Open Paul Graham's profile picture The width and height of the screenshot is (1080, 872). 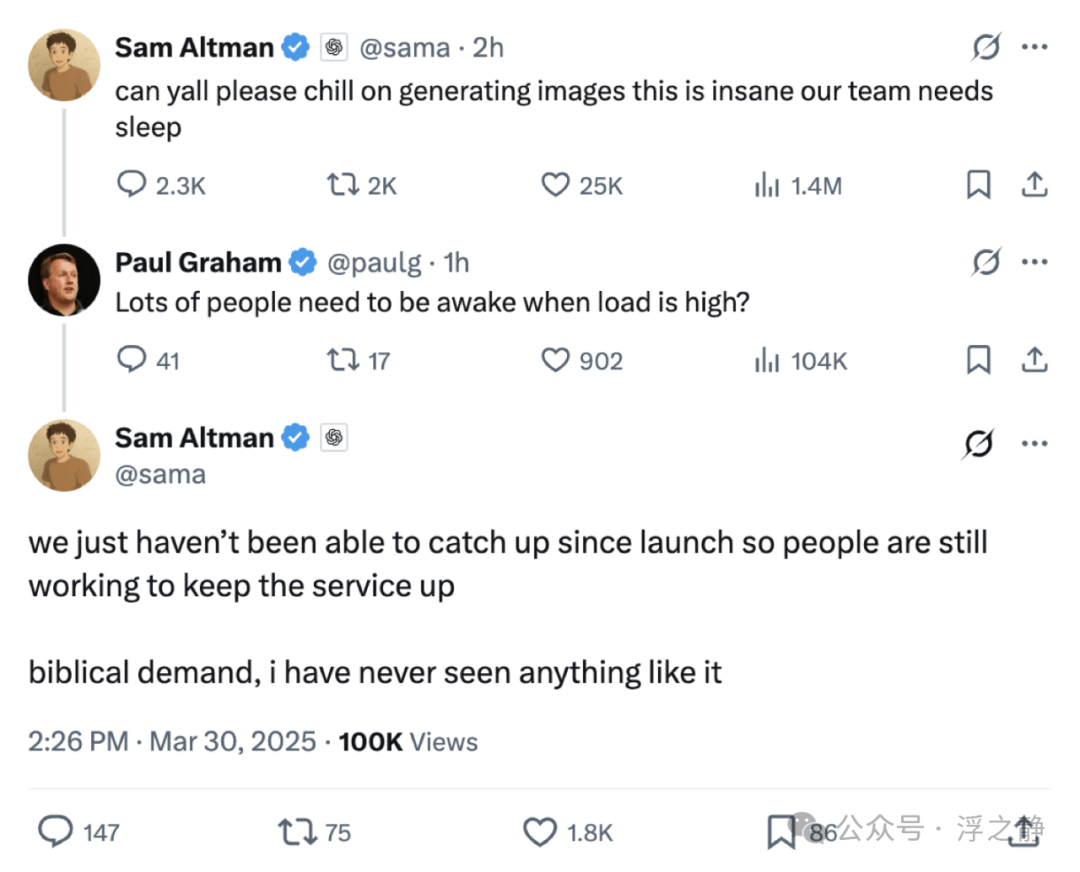click(64, 280)
